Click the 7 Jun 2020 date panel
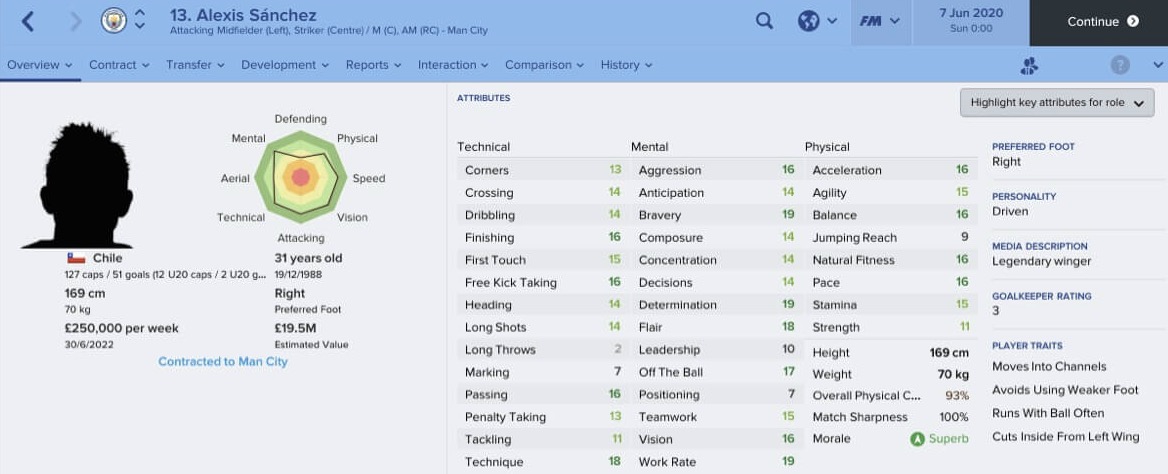Viewport: 1168px width, 474px height. point(971,21)
